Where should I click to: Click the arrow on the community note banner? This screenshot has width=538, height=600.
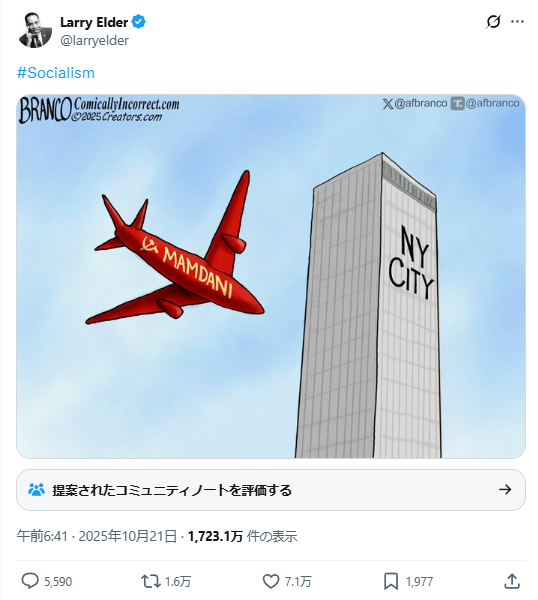(x=505, y=489)
